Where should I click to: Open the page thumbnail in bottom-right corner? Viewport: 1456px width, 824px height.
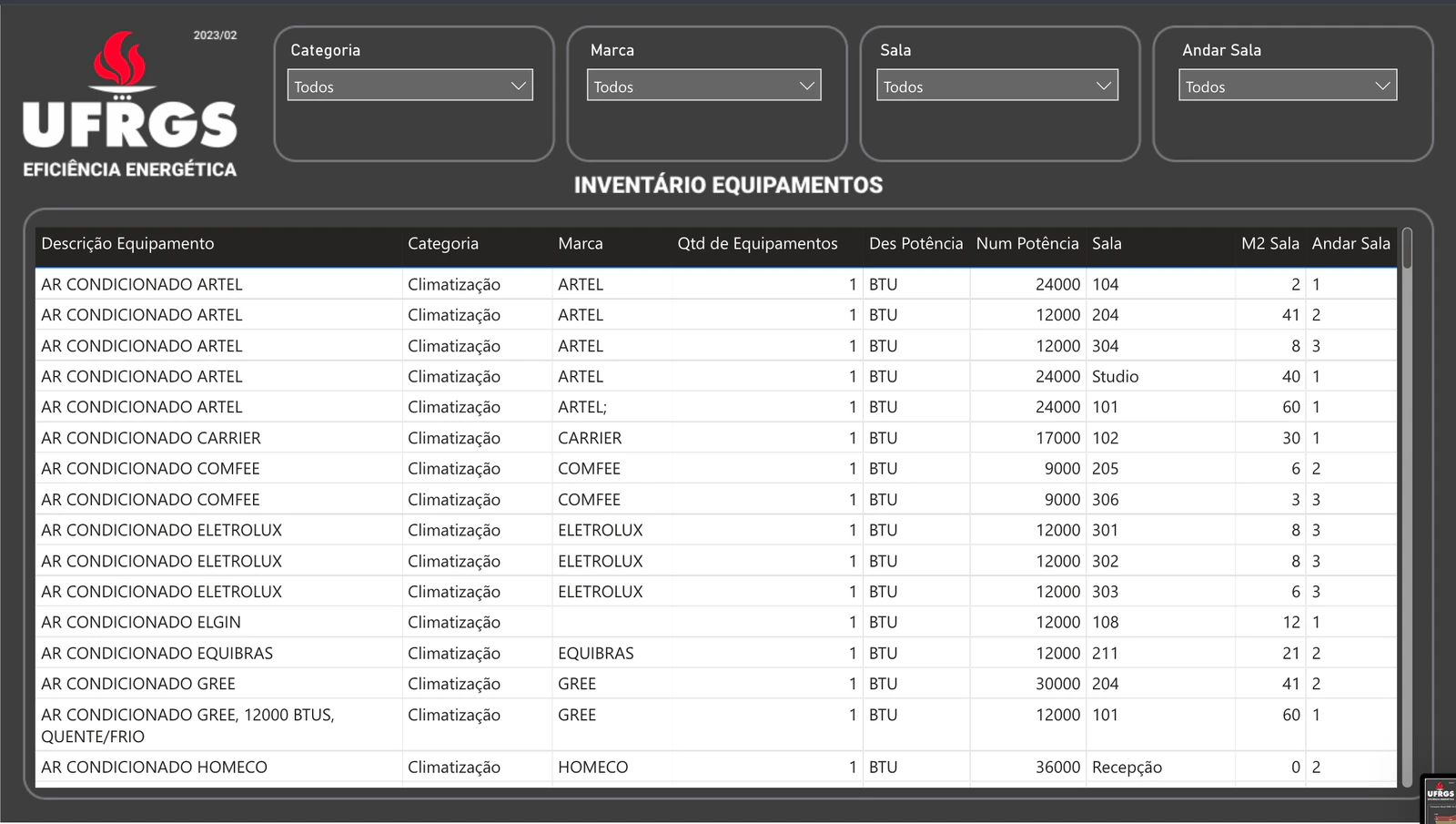1440,799
